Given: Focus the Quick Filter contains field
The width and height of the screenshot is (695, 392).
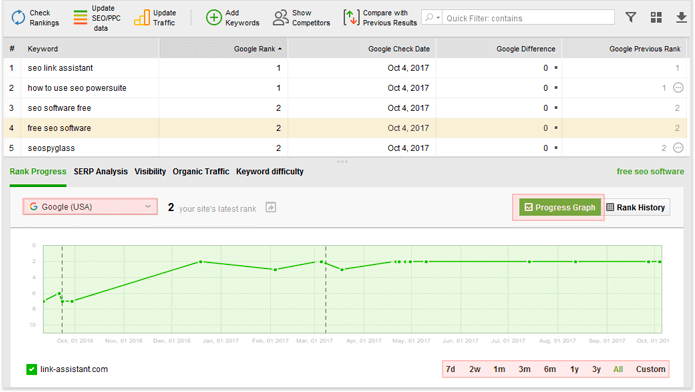Looking at the screenshot, I should 528,18.
